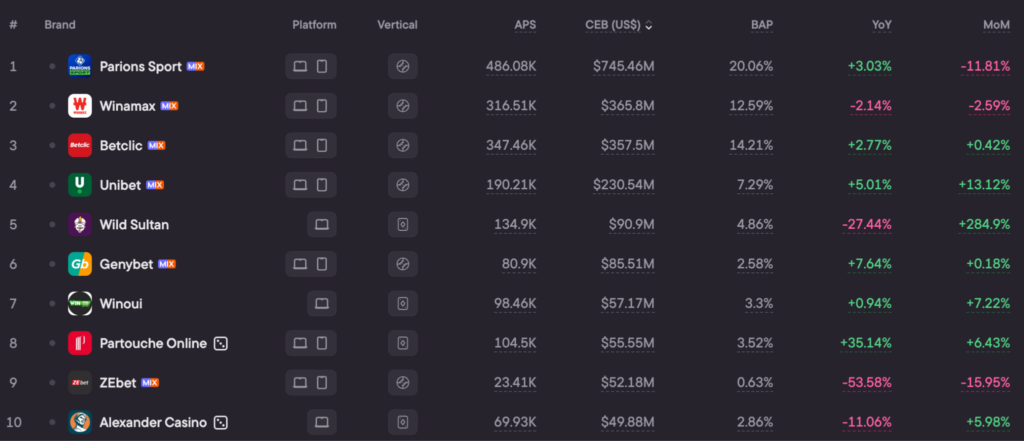Click the 486.08K APS value
The height and width of the screenshot is (441, 1024).
pos(511,67)
